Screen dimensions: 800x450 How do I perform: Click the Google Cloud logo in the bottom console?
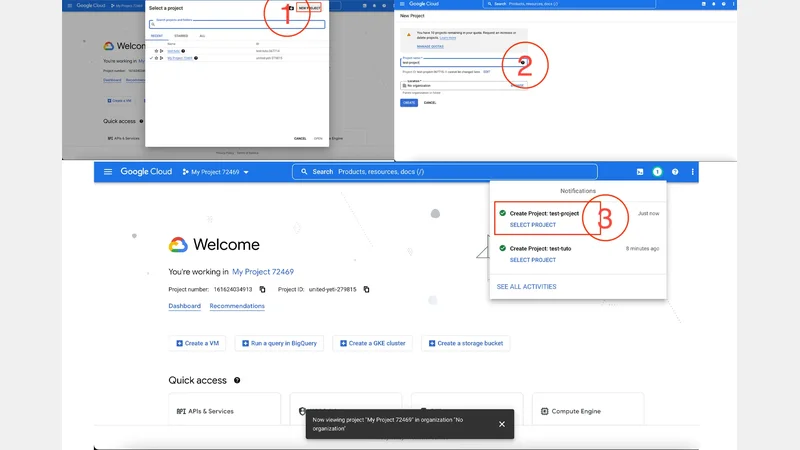[x=146, y=171]
